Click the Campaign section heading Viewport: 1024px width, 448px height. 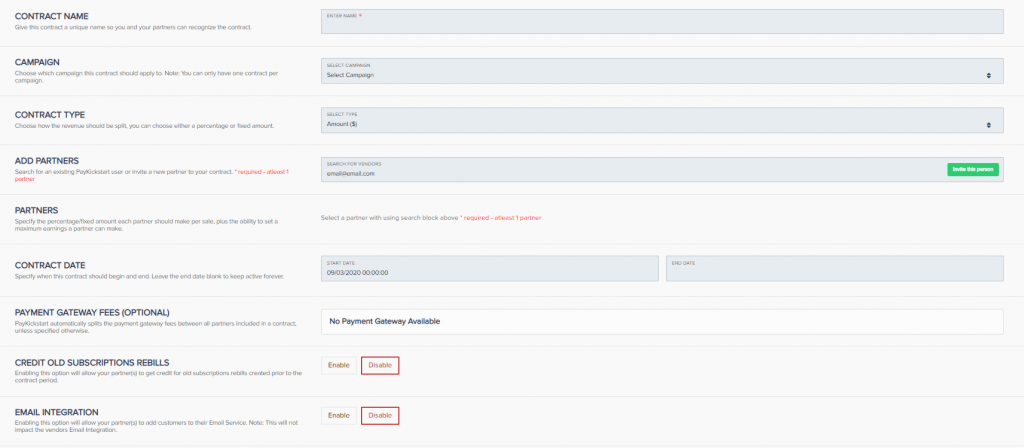[x=40, y=62]
